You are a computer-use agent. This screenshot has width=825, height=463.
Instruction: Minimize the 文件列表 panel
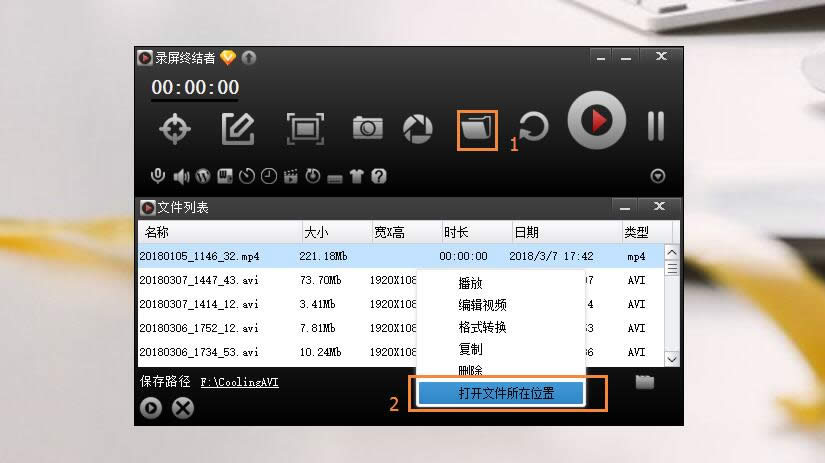coord(625,207)
